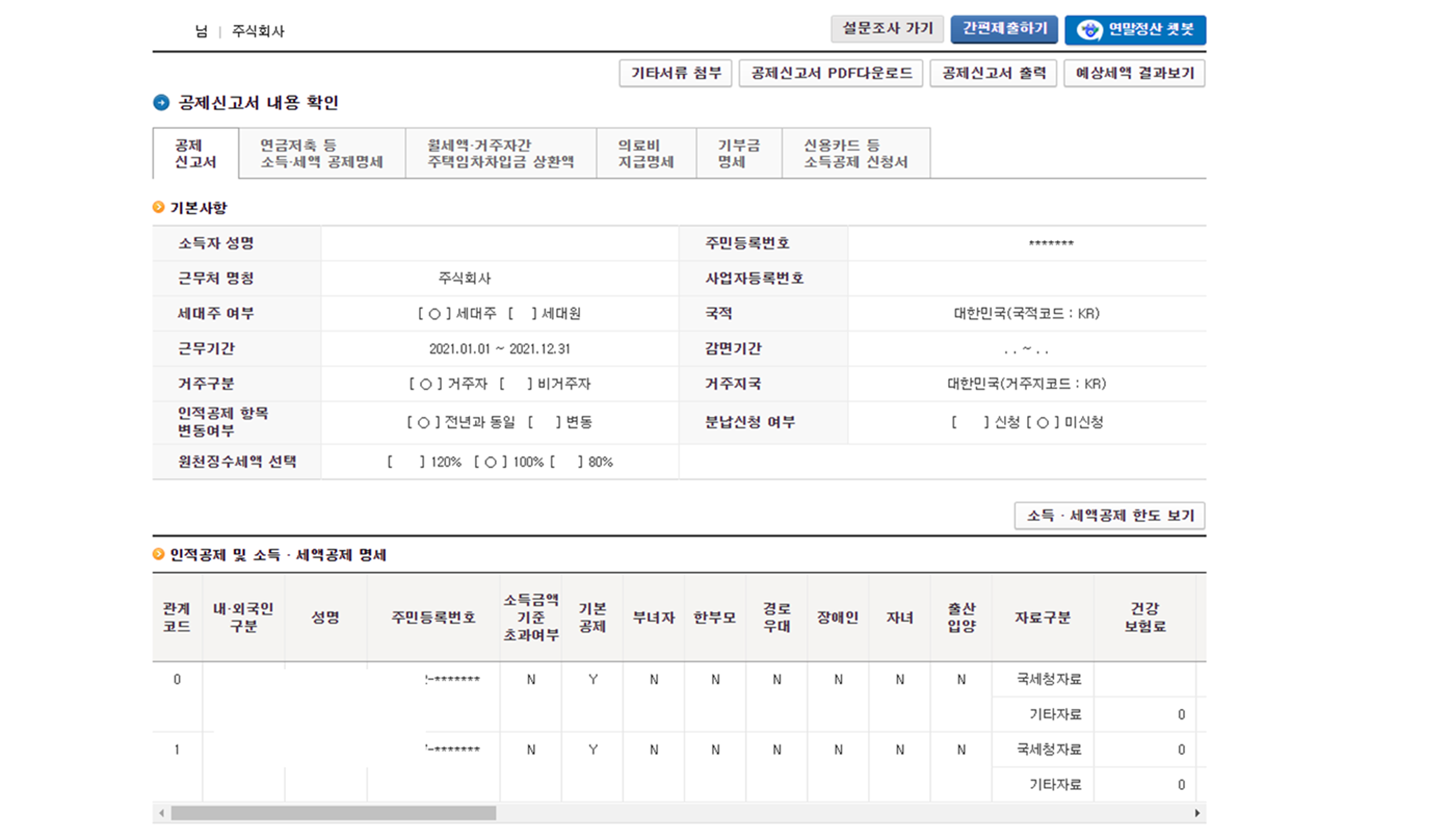Switch to 의료비 지급명세 tab

point(646,154)
